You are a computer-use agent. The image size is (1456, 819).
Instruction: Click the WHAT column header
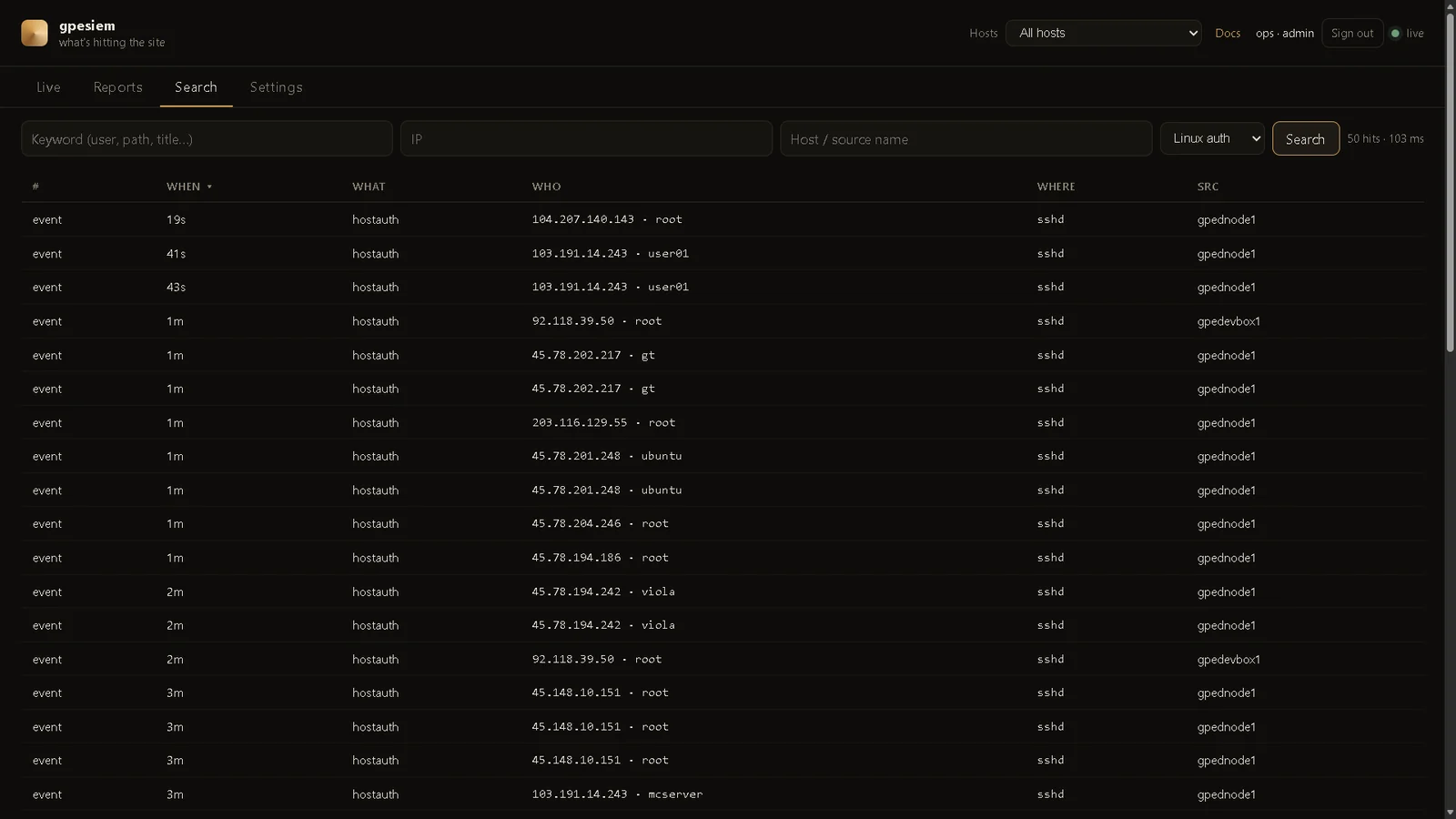pyautogui.click(x=369, y=187)
